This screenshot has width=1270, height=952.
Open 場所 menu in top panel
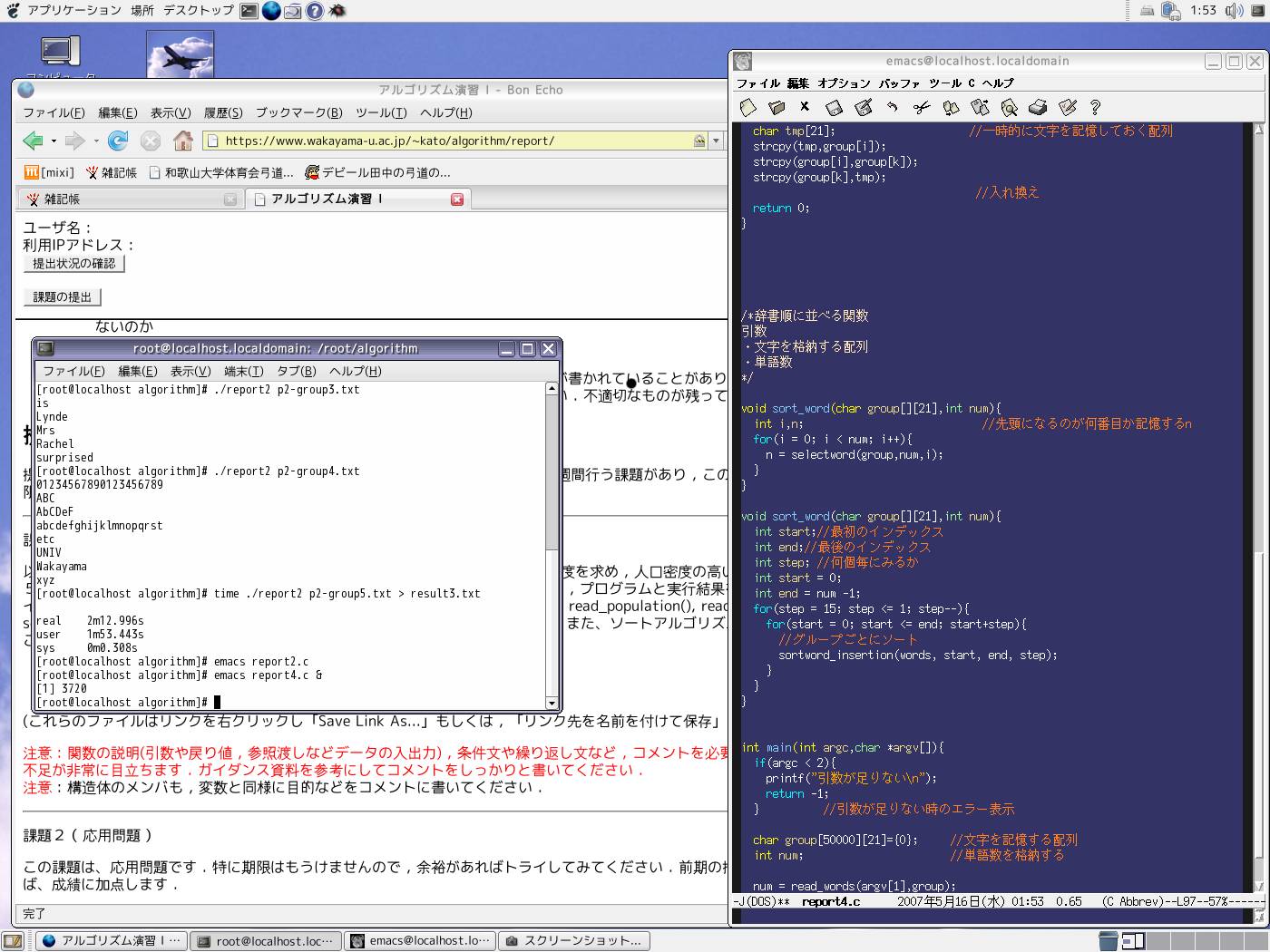pos(142,11)
